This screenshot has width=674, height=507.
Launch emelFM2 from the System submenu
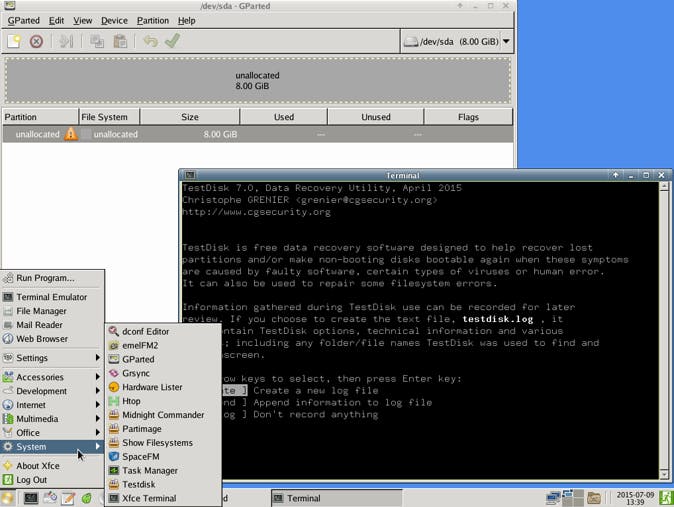coord(163,345)
